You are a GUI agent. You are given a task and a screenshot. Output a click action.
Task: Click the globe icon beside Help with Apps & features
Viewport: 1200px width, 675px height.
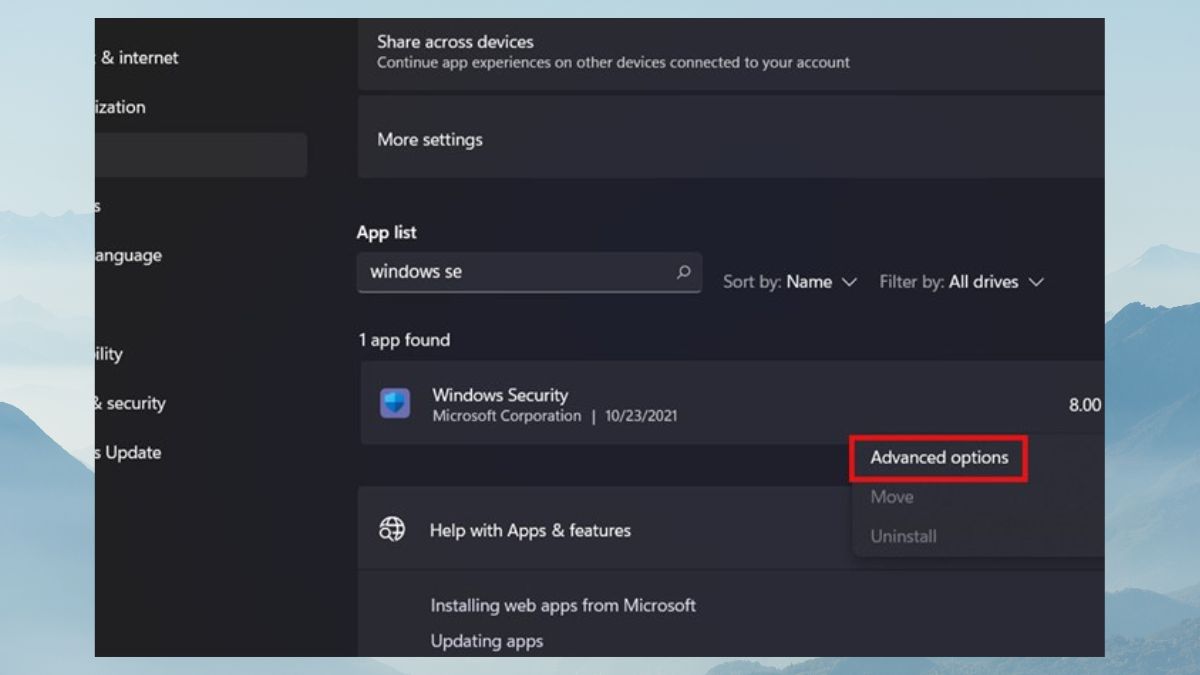tap(392, 529)
